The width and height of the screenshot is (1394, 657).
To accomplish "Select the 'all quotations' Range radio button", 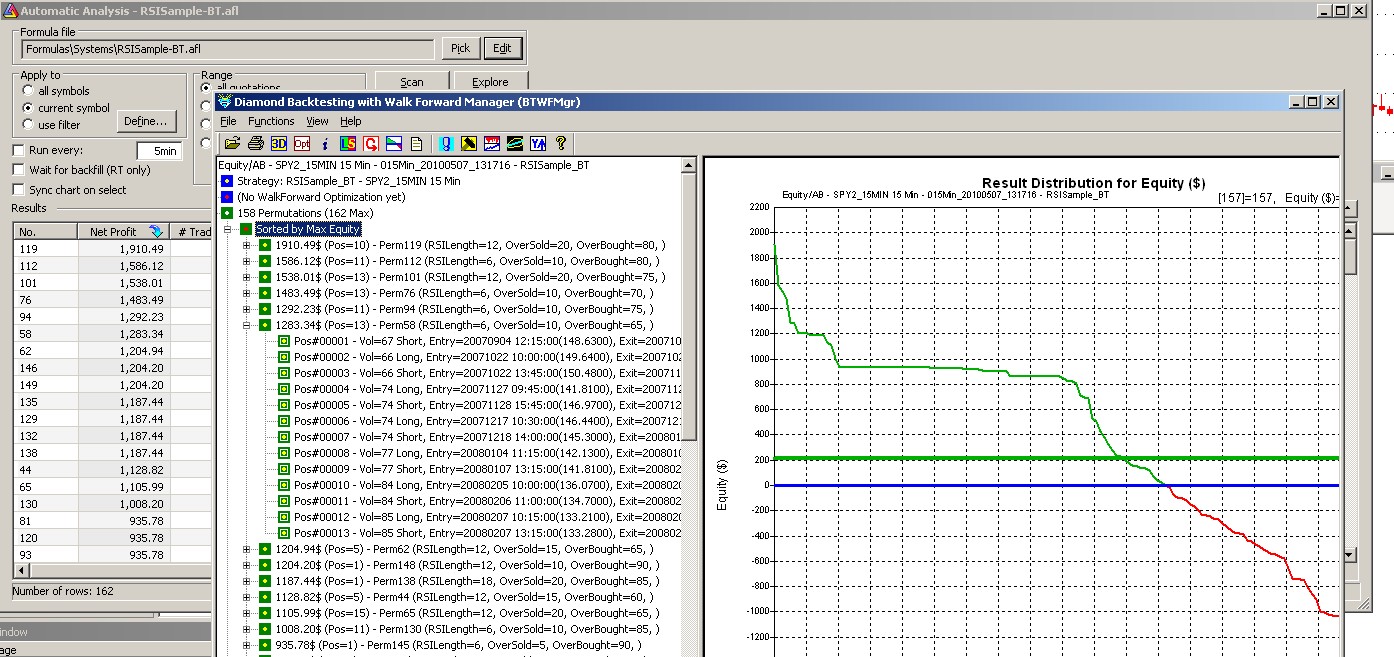I will pos(207,88).
